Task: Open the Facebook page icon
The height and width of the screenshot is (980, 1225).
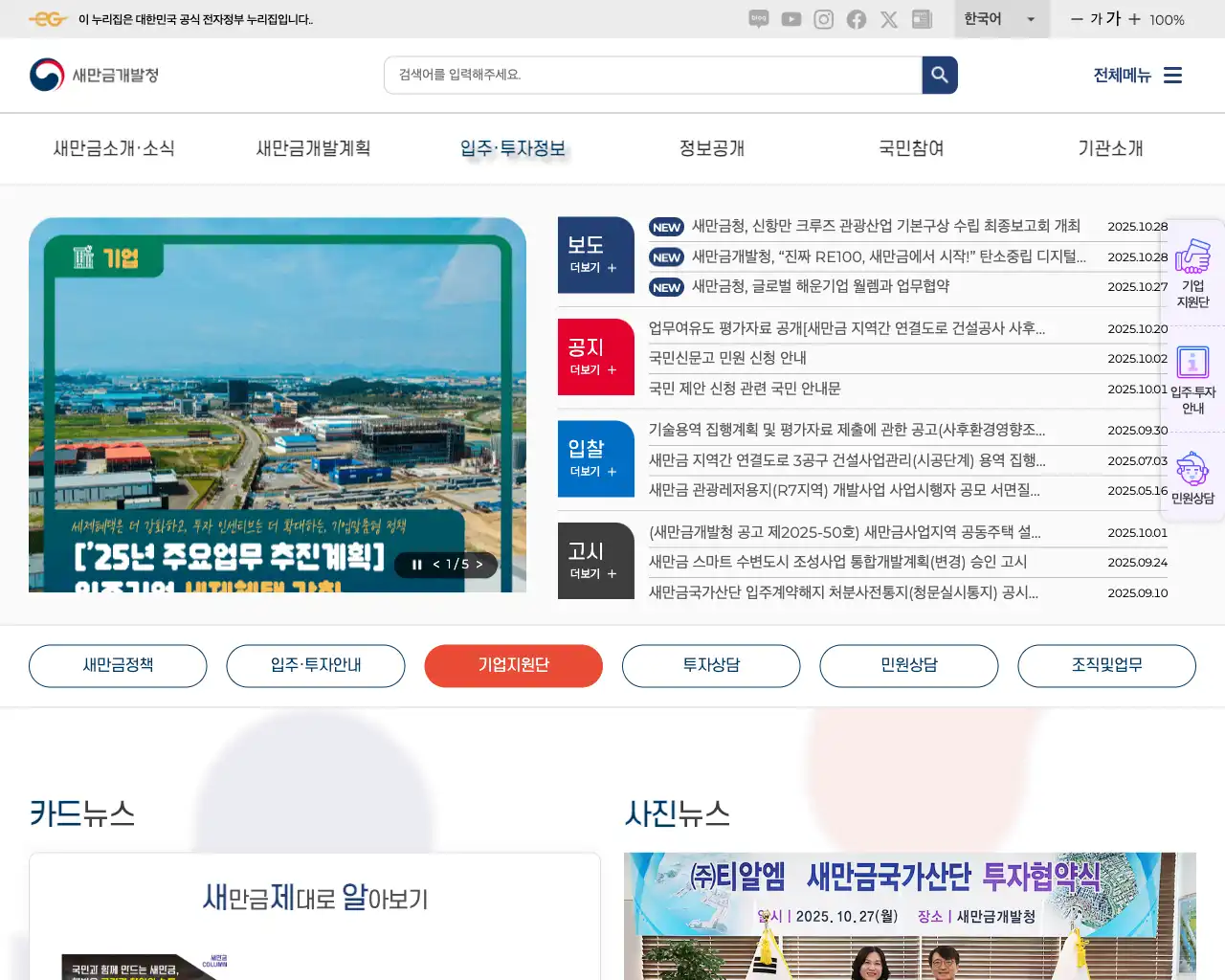Action: 856,19
